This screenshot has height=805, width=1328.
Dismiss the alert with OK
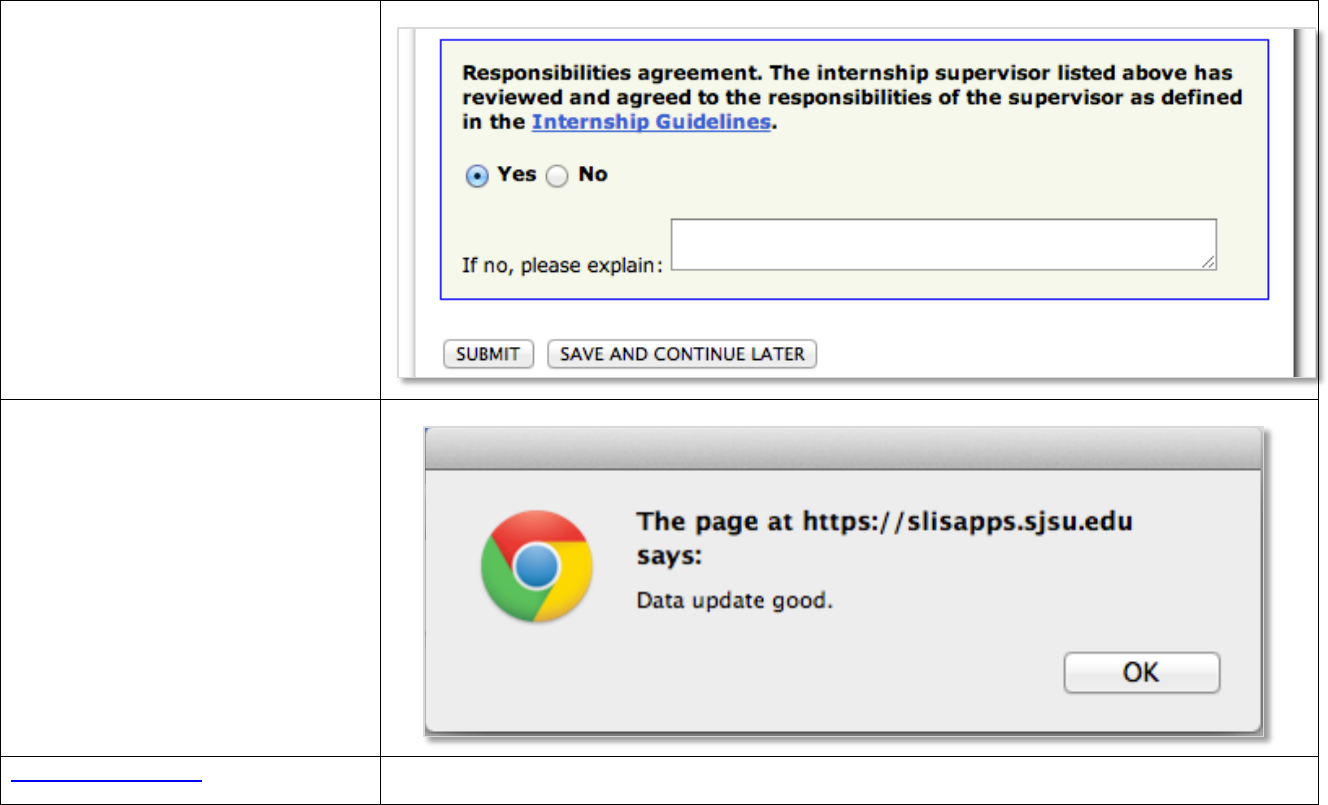[x=1141, y=672]
